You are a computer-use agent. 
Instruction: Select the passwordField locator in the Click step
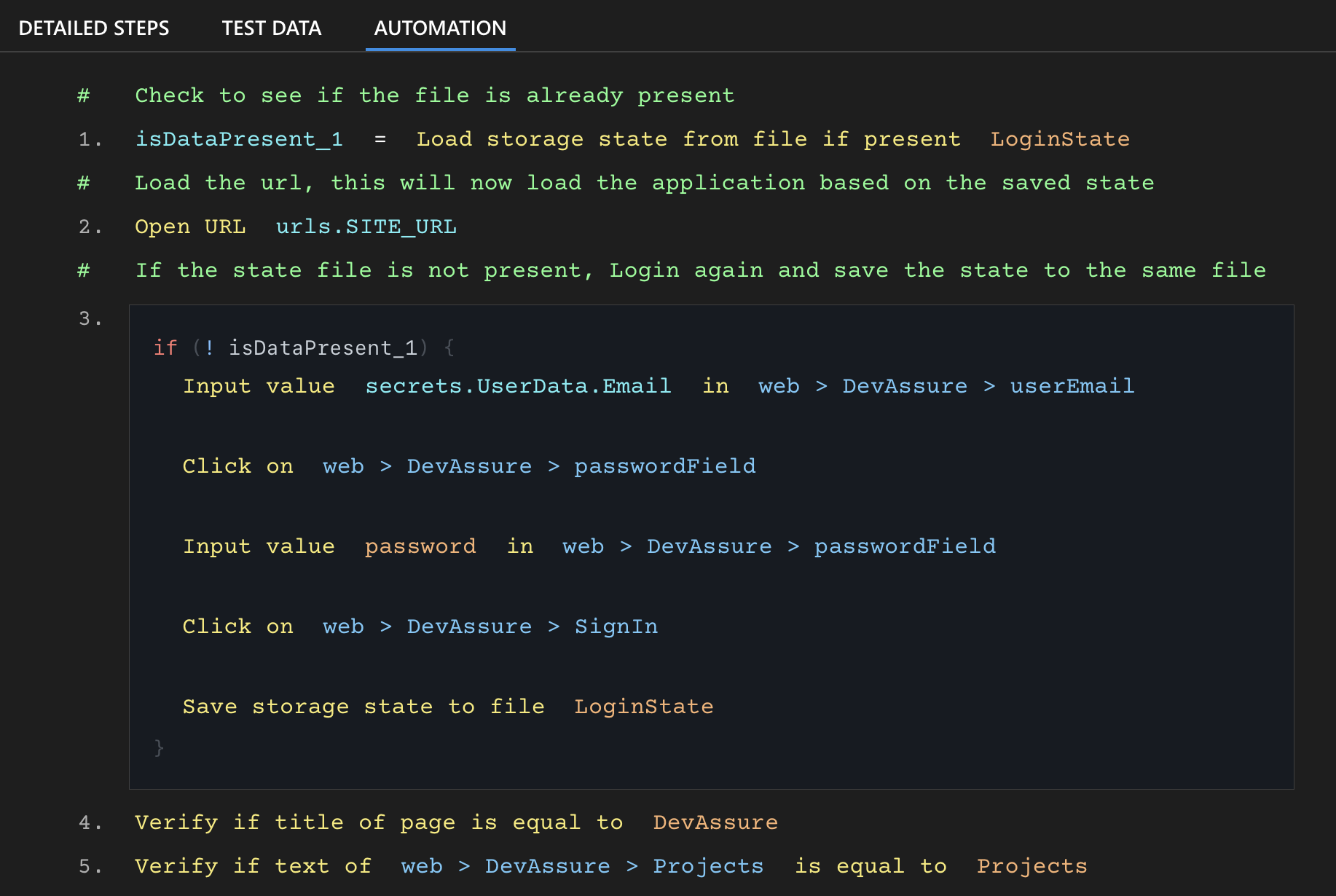665,465
